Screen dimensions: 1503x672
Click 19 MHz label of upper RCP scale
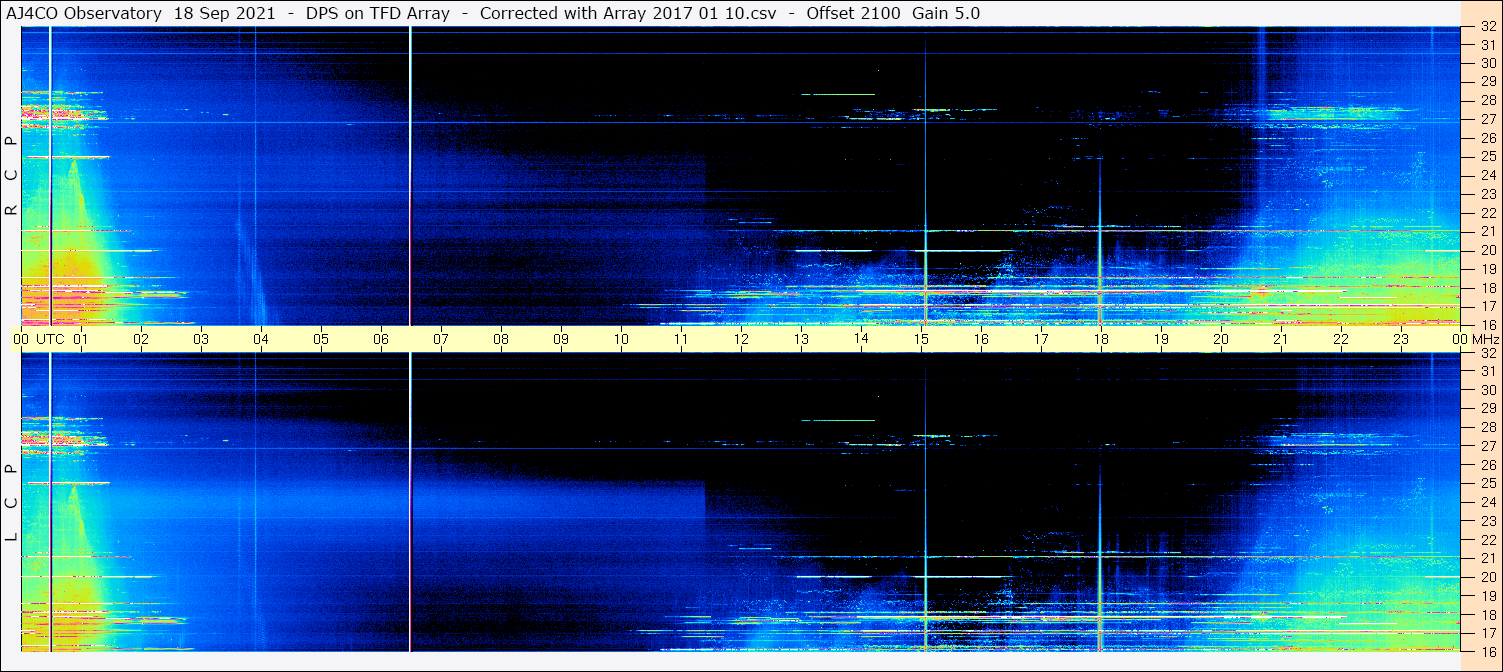1488,268
